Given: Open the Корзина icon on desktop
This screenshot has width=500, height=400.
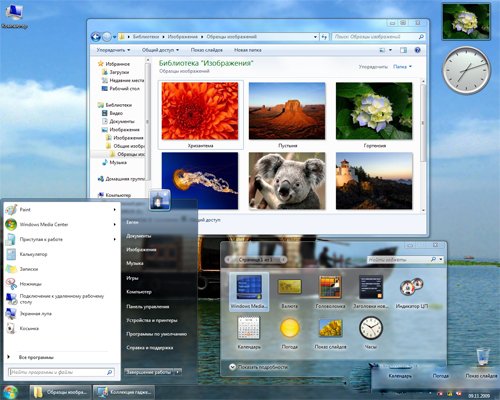Looking at the screenshot, I should click(482, 357).
